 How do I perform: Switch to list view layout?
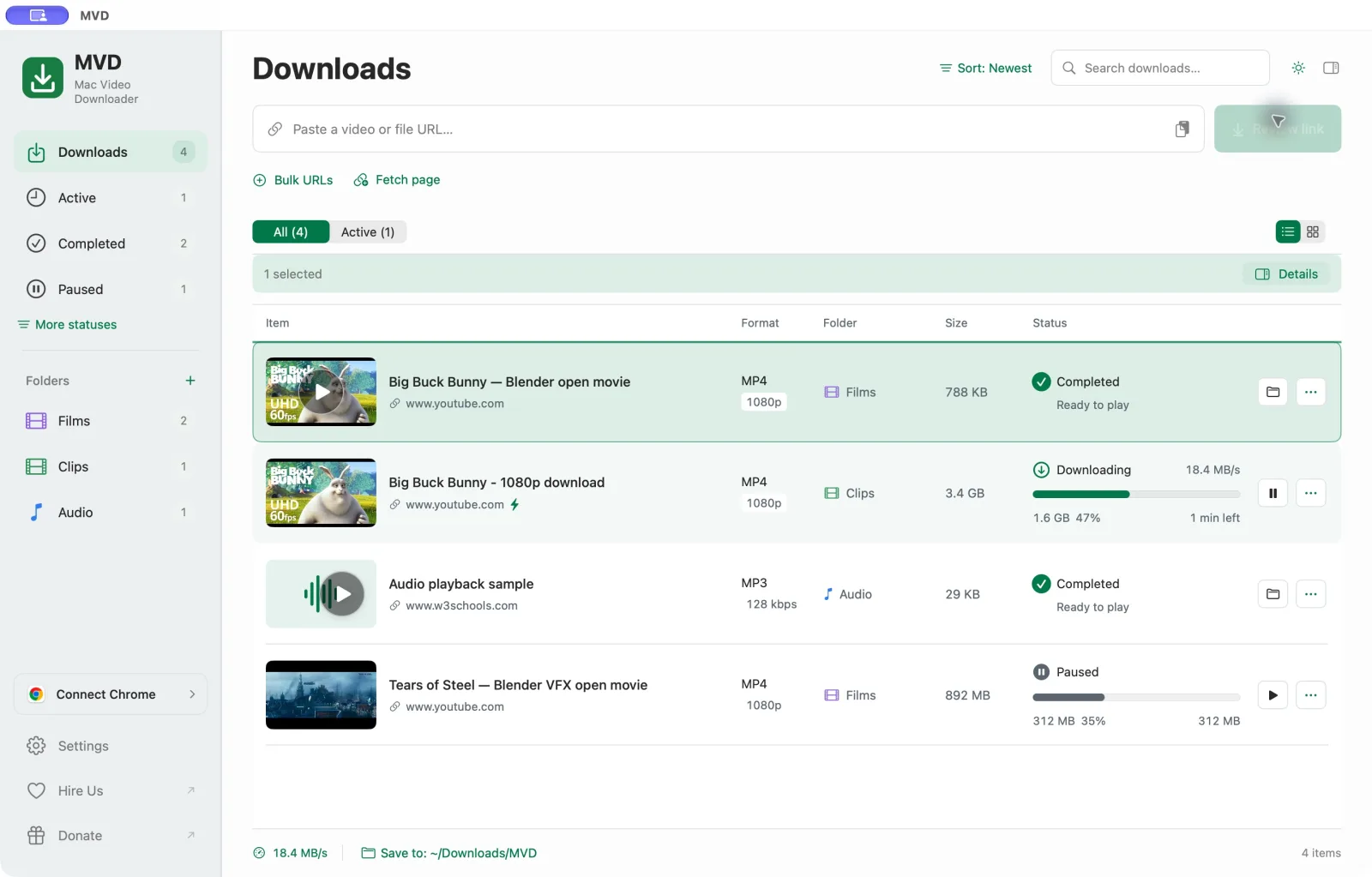tap(1288, 231)
